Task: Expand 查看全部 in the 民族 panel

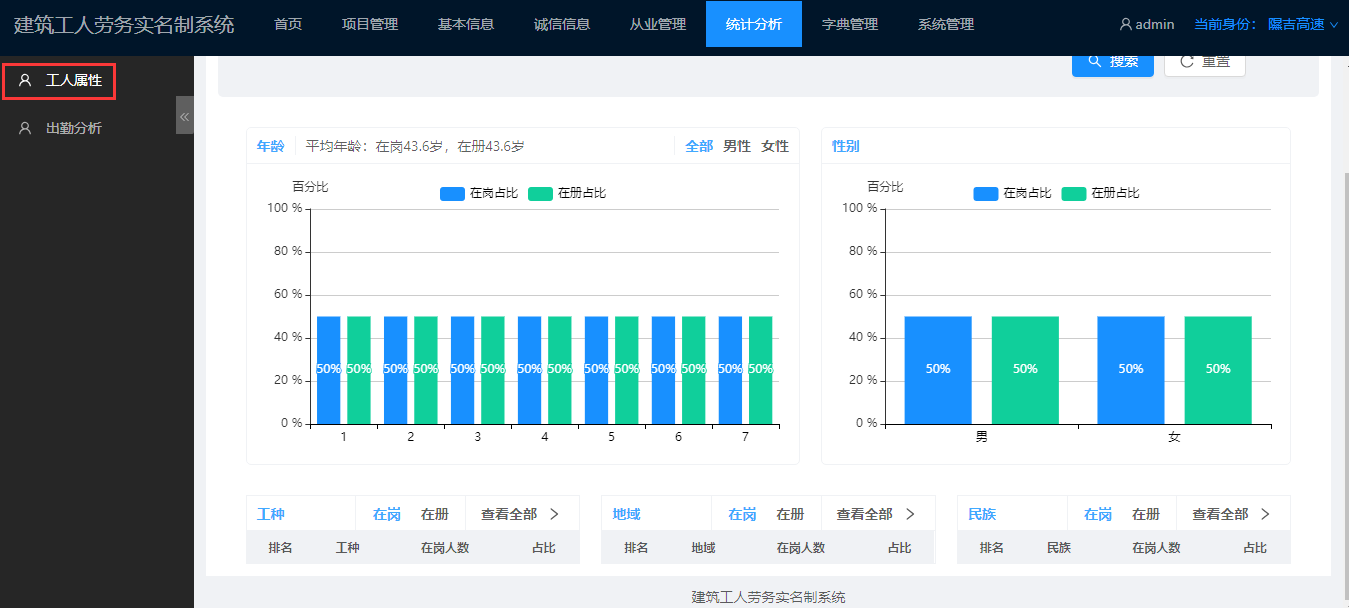Action: (1231, 514)
